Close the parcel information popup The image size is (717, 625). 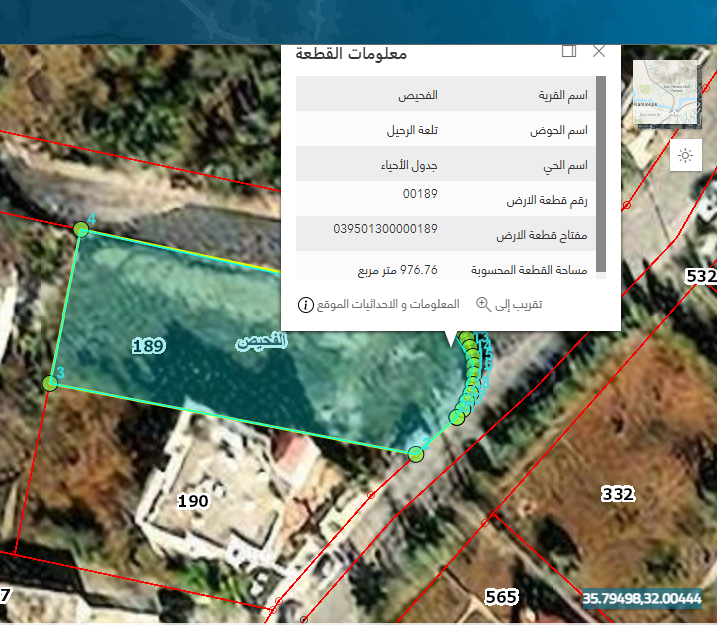pos(599,51)
